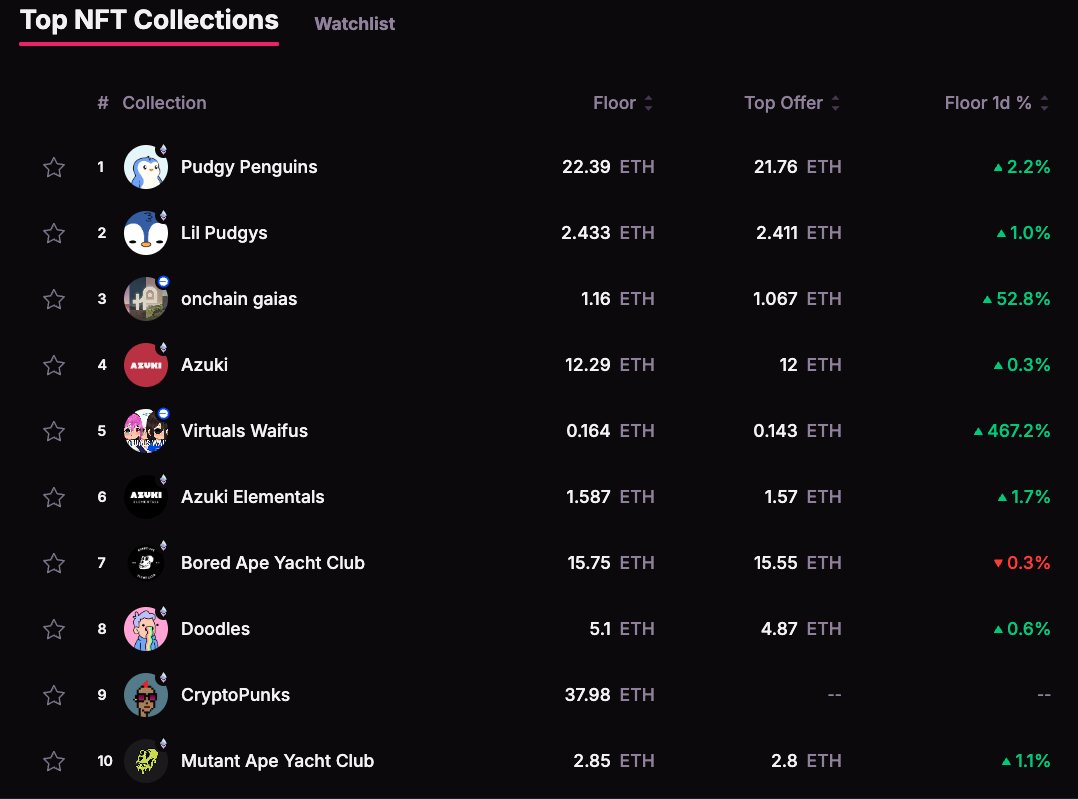Open the CryptoPunks collection name
Screen dimensions: 1078x799
click(x=235, y=695)
